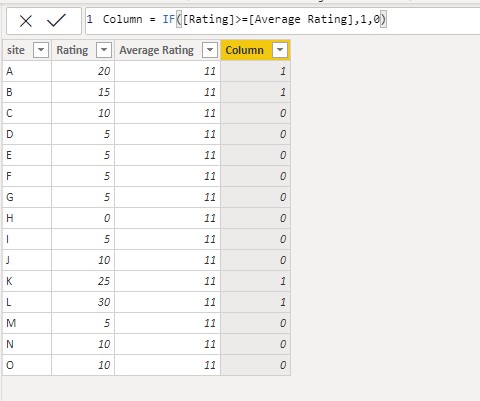Image resolution: width=480 pixels, height=401 pixels.
Task: Click site cell L
Action: pyautogui.click(x=27, y=302)
